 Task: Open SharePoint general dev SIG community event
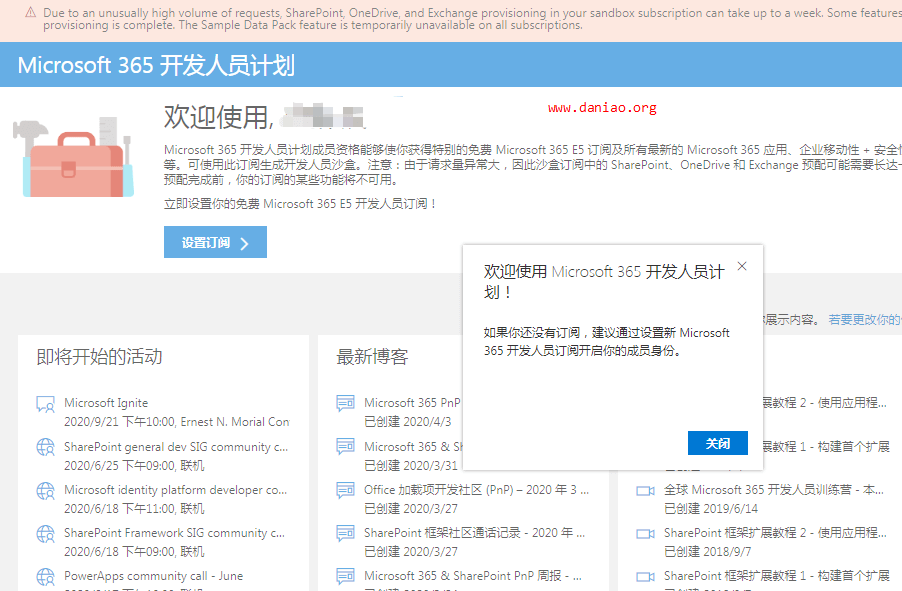click(x=176, y=447)
